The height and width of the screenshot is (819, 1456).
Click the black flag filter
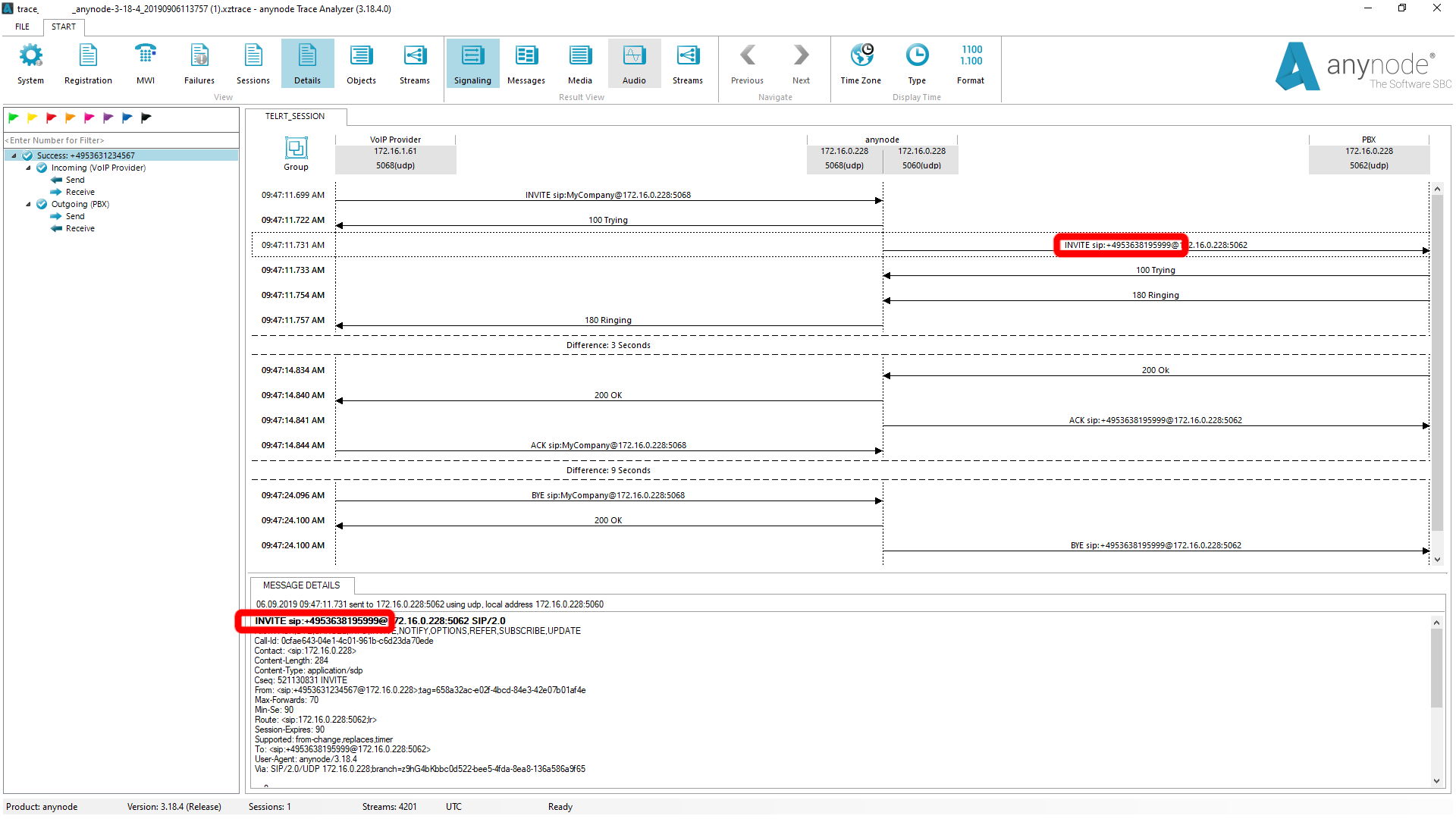[146, 118]
